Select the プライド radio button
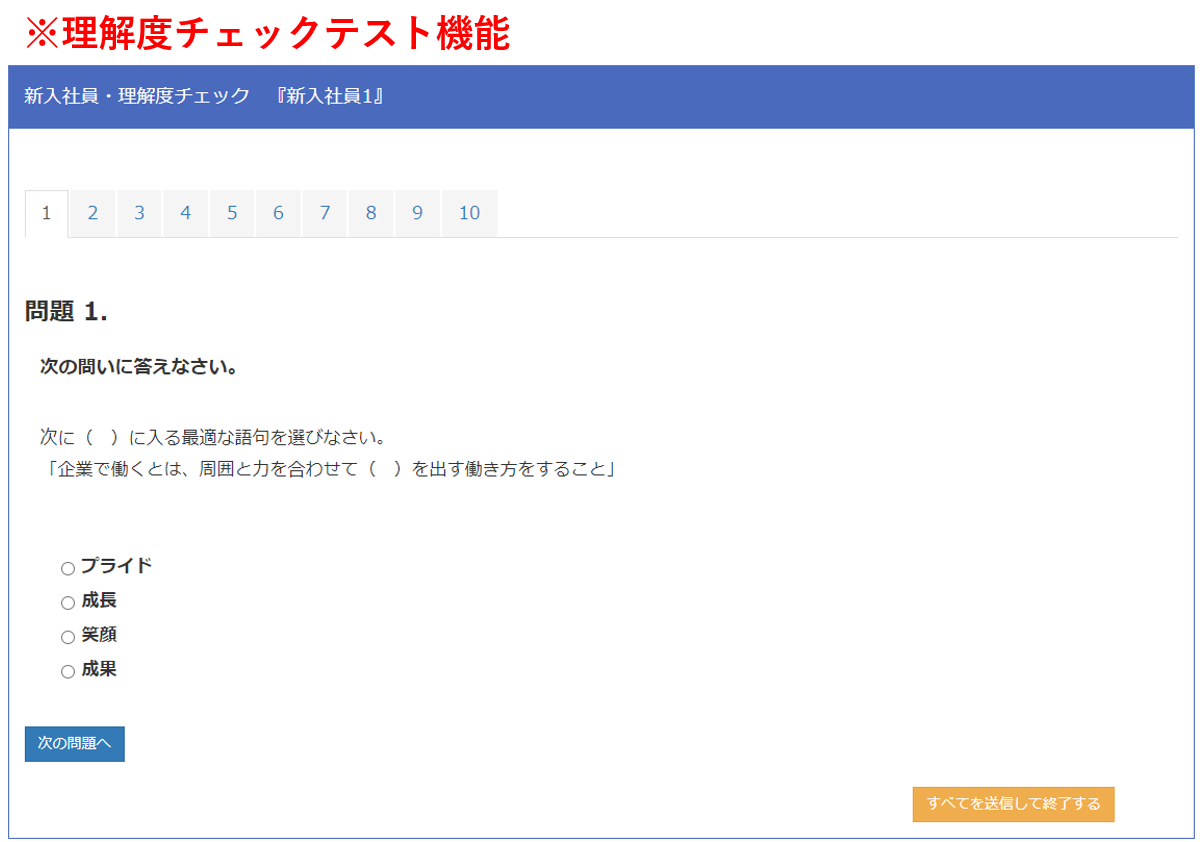Viewport: 1200px width, 842px height. (68, 568)
